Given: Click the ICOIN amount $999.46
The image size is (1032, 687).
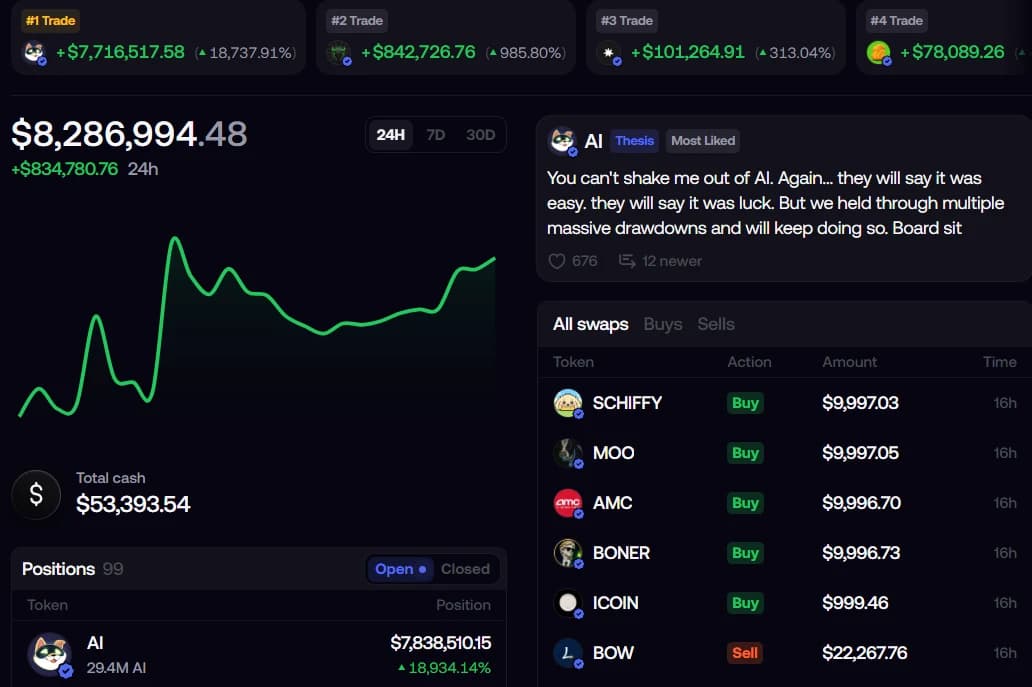Looking at the screenshot, I should 855,603.
